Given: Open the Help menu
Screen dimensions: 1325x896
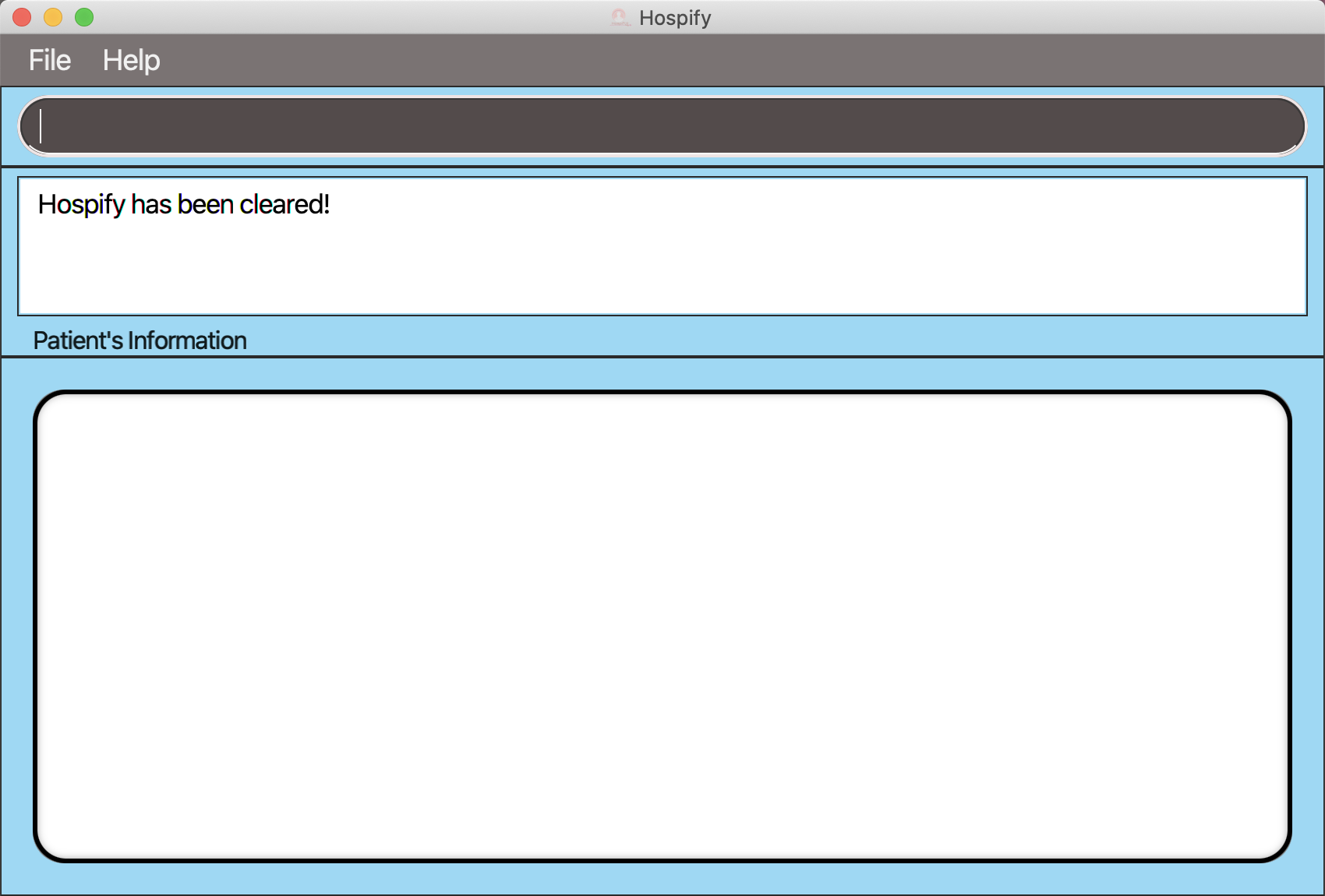Looking at the screenshot, I should [131, 60].
